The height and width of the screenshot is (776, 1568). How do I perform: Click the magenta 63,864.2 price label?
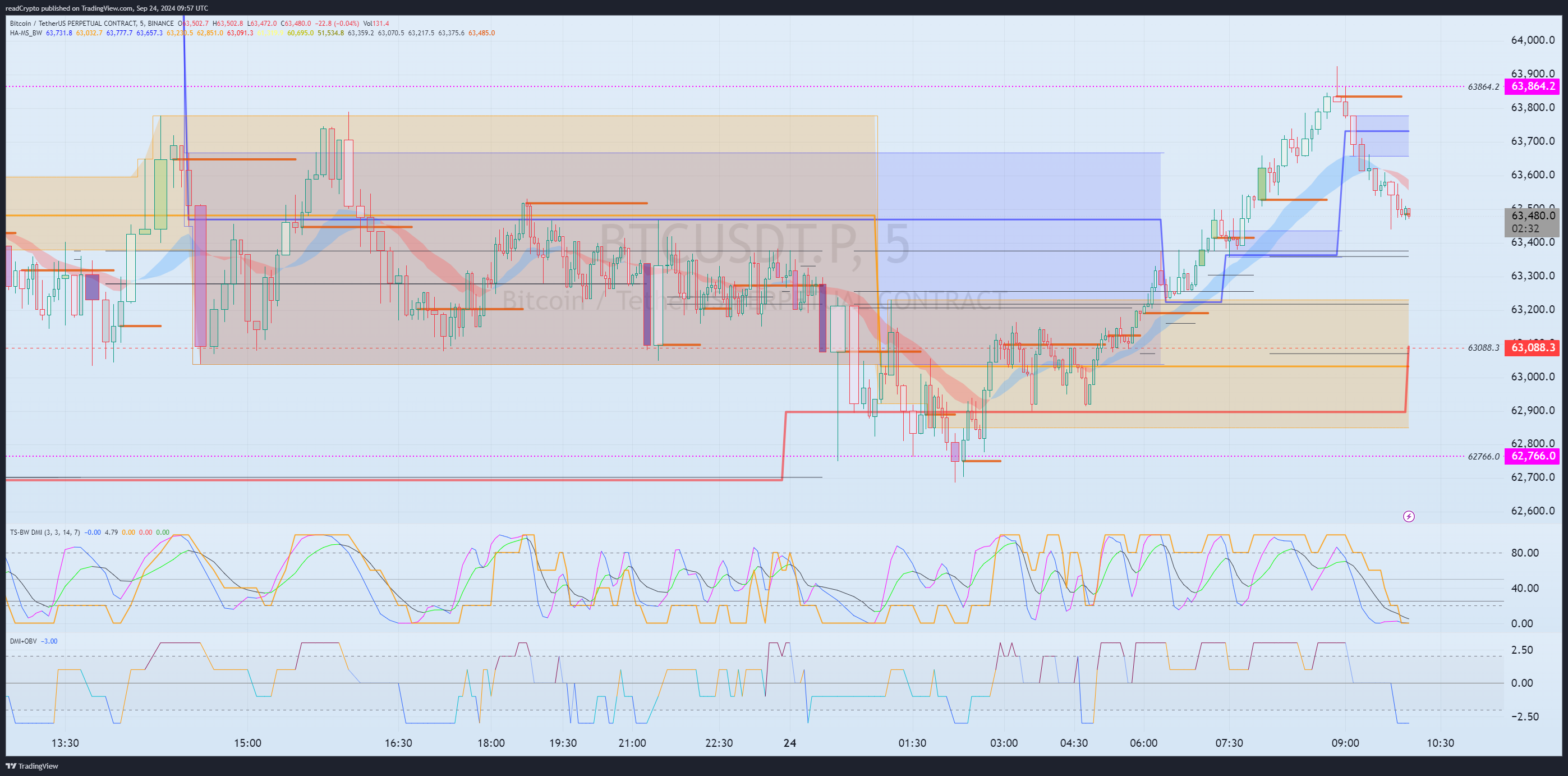(x=1532, y=86)
